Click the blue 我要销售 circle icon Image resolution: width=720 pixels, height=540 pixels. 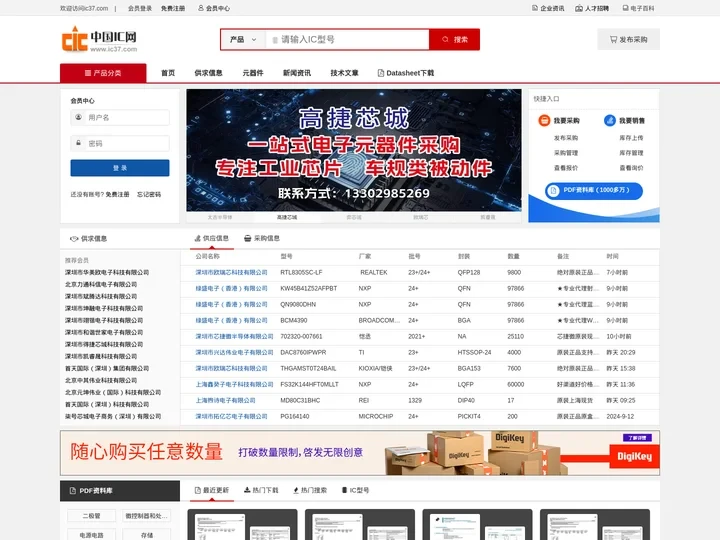(x=609, y=120)
